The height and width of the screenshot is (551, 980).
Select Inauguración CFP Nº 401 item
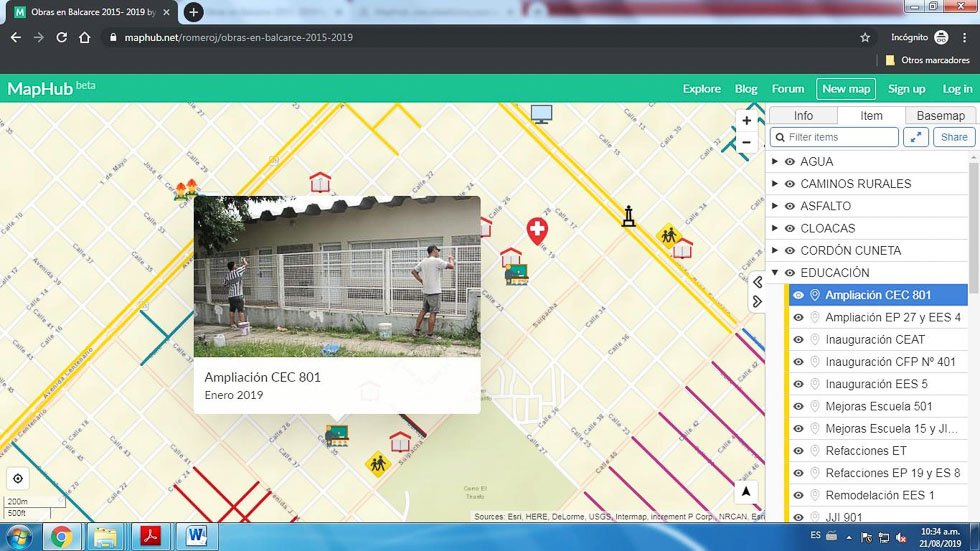click(890, 362)
